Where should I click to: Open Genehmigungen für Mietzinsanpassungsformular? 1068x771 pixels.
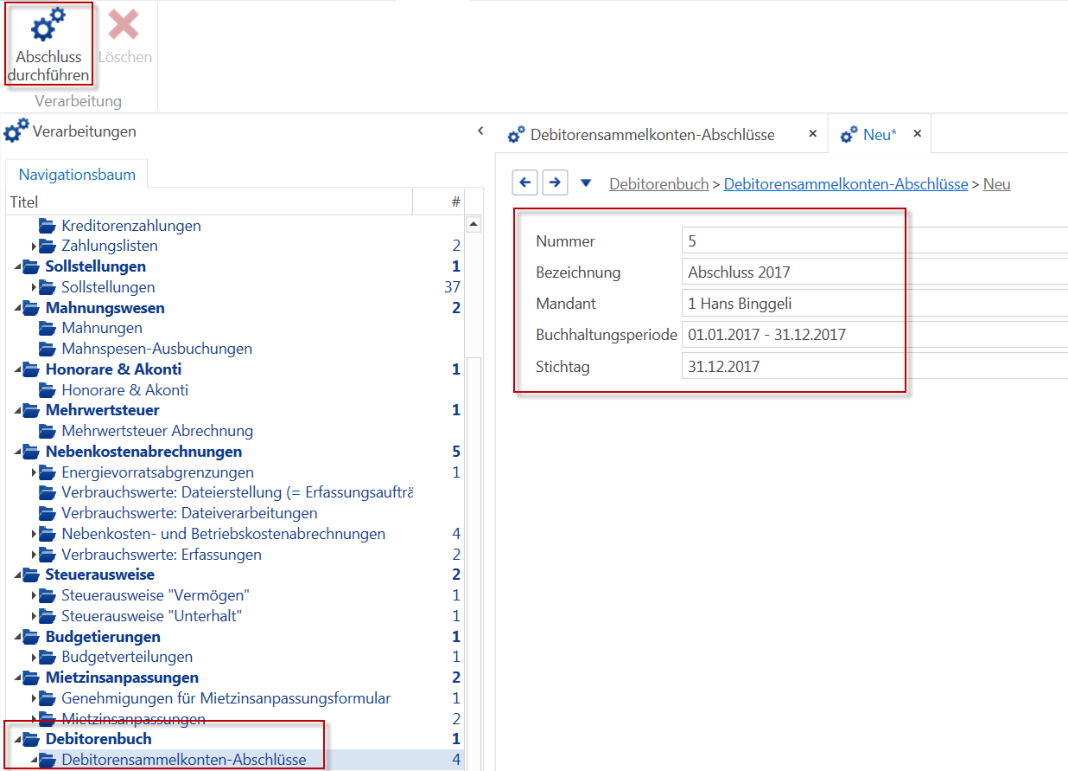(225, 698)
